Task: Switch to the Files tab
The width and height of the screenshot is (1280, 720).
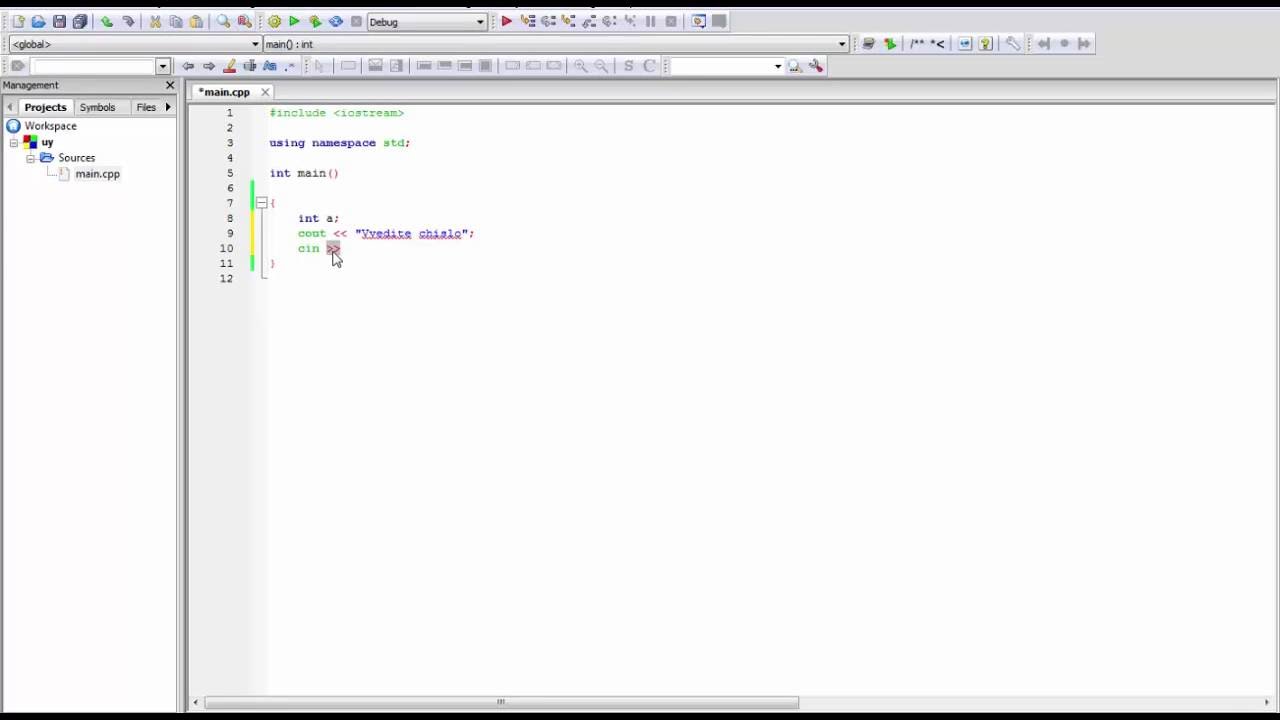Action: pos(146,107)
